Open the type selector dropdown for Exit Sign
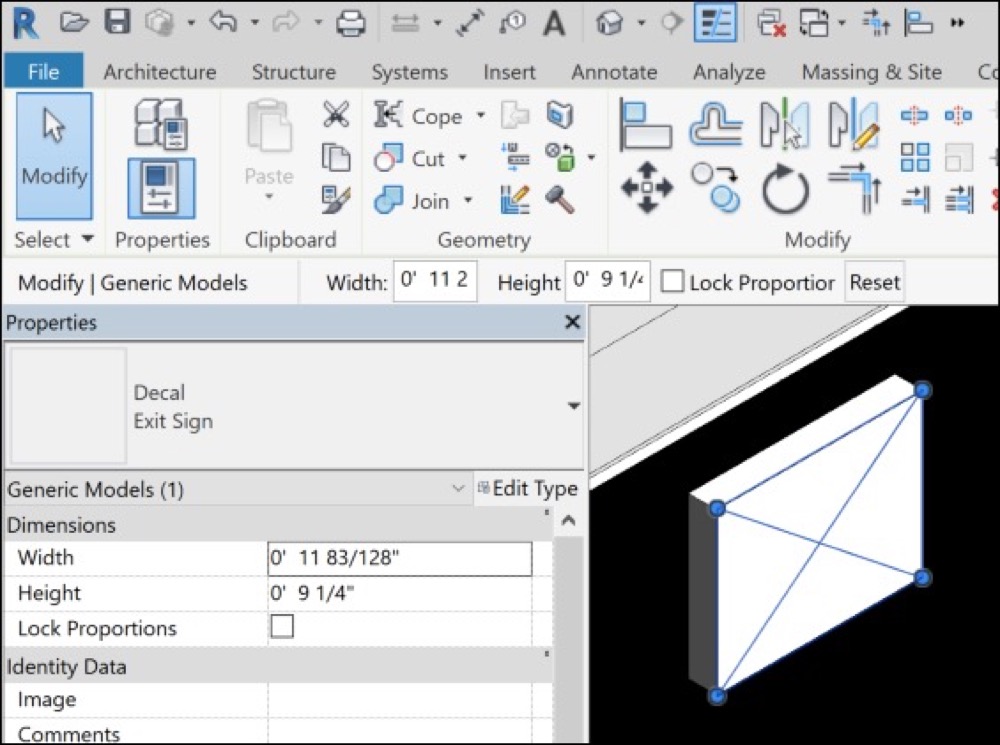1000x745 pixels. (573, 405)
